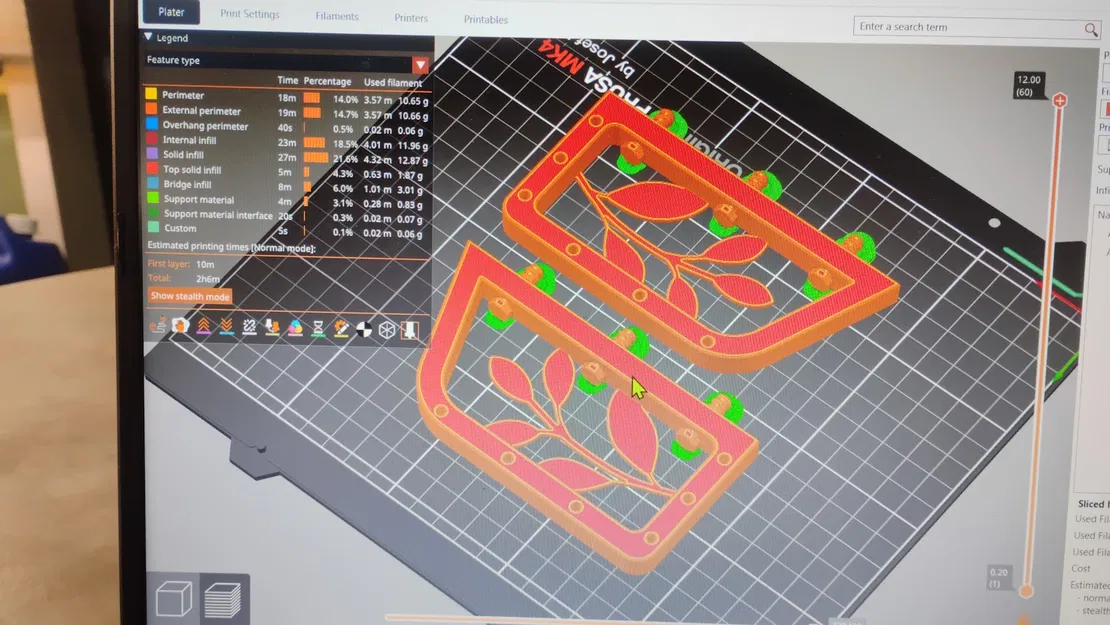Open the Printables tab
The width and height of the screenshot is (1110, 625).
pos(486,20)
